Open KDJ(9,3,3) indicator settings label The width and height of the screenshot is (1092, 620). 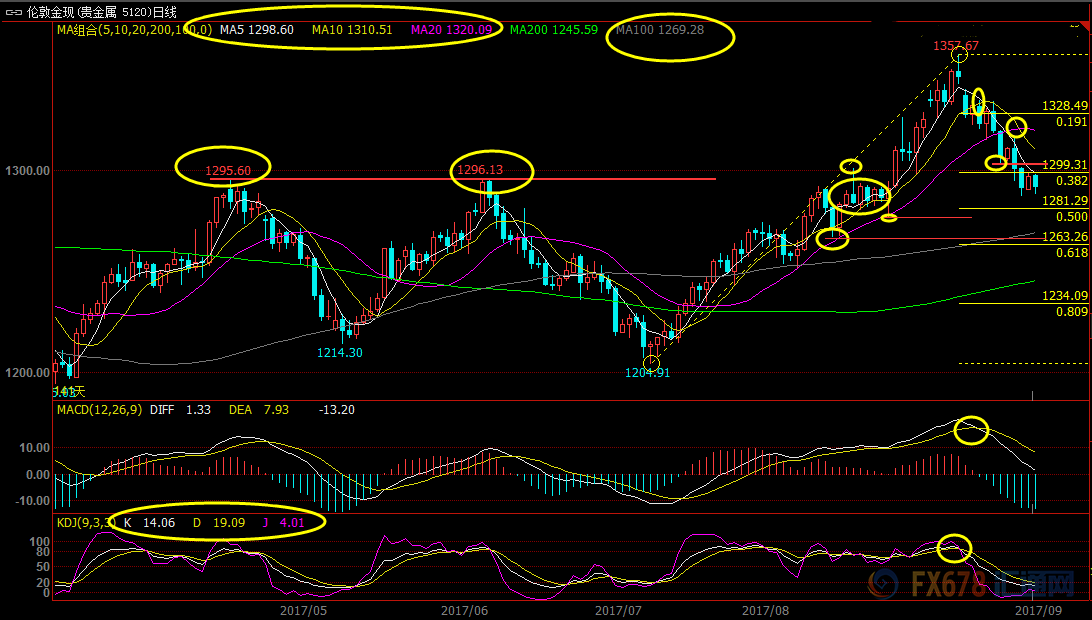click(x=85, y=522)
